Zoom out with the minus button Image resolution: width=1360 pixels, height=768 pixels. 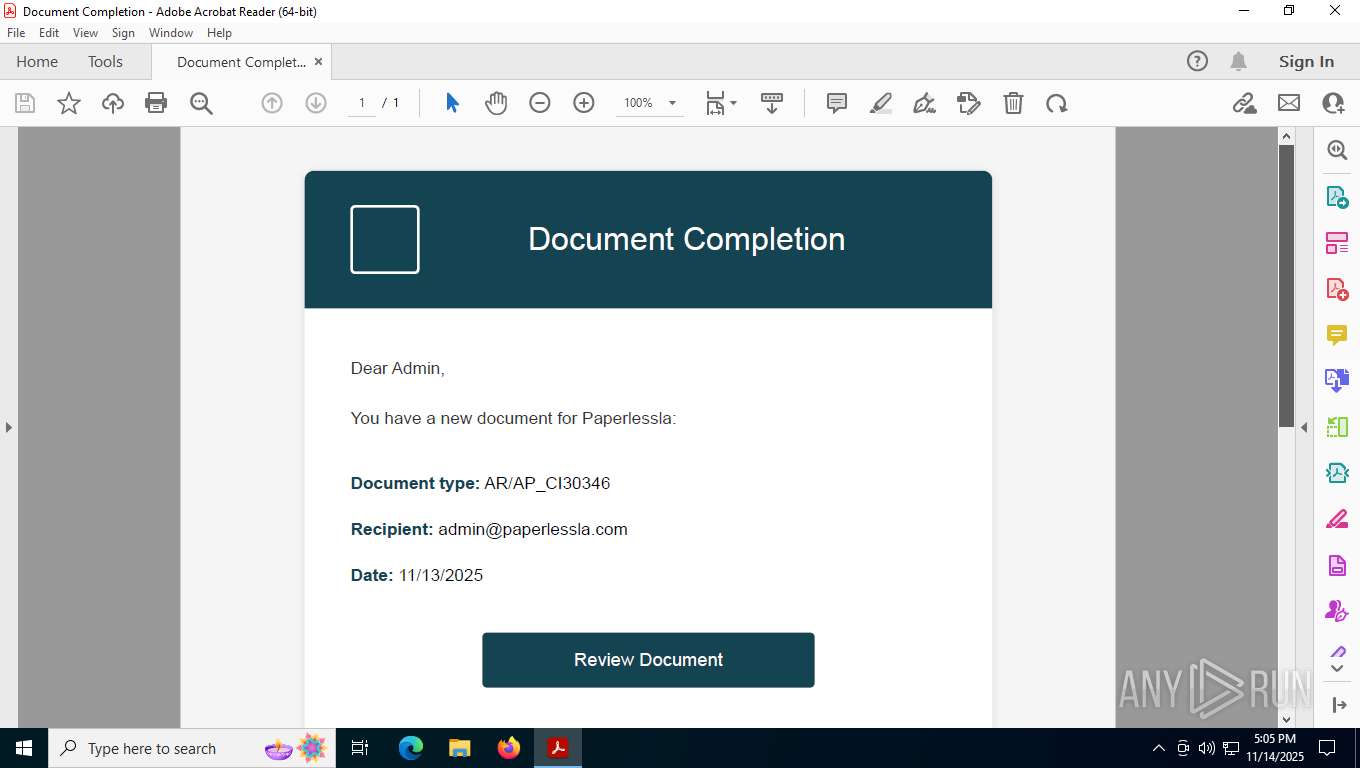point(540,103)
